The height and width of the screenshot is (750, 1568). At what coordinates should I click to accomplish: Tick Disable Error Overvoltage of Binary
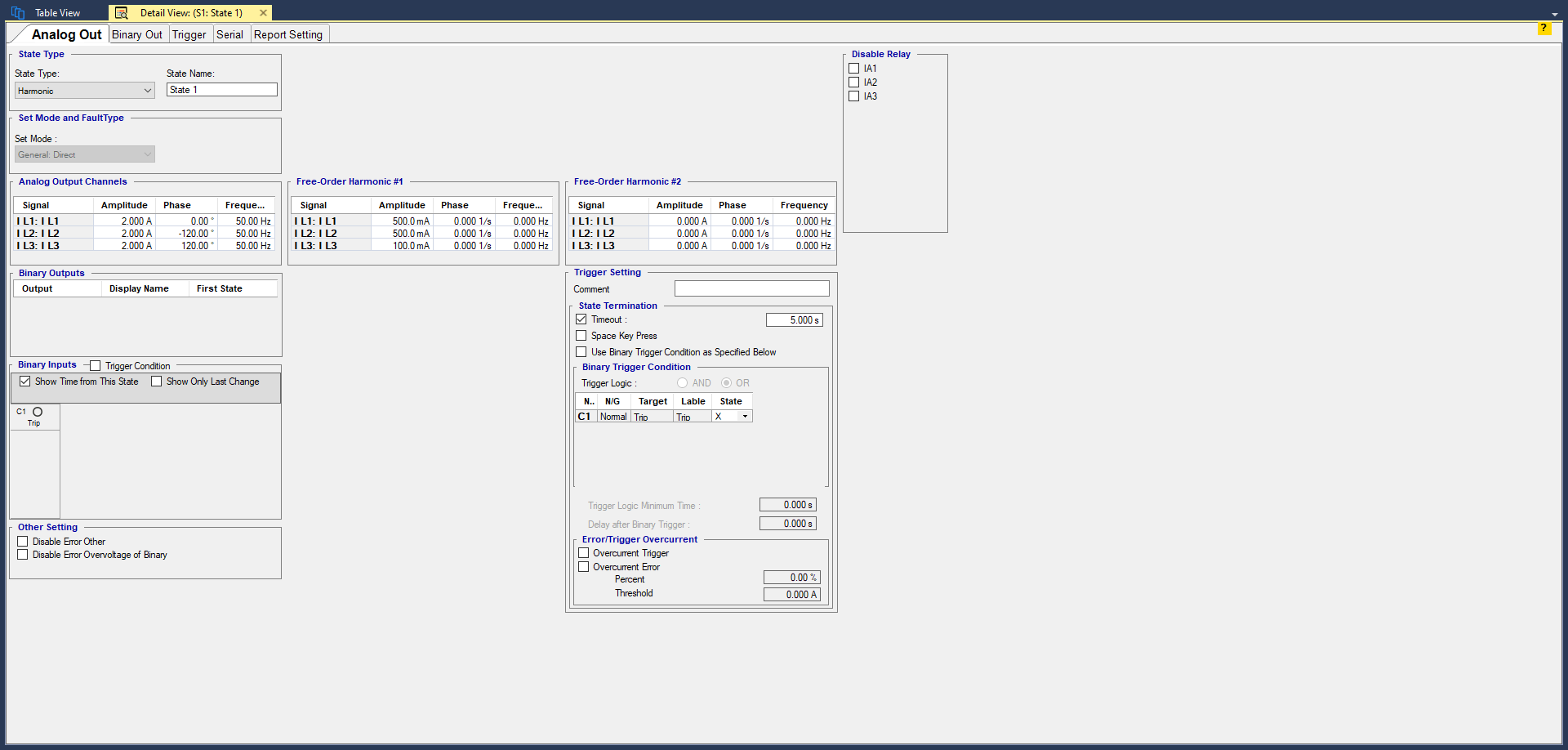click(x=23, y=555)
